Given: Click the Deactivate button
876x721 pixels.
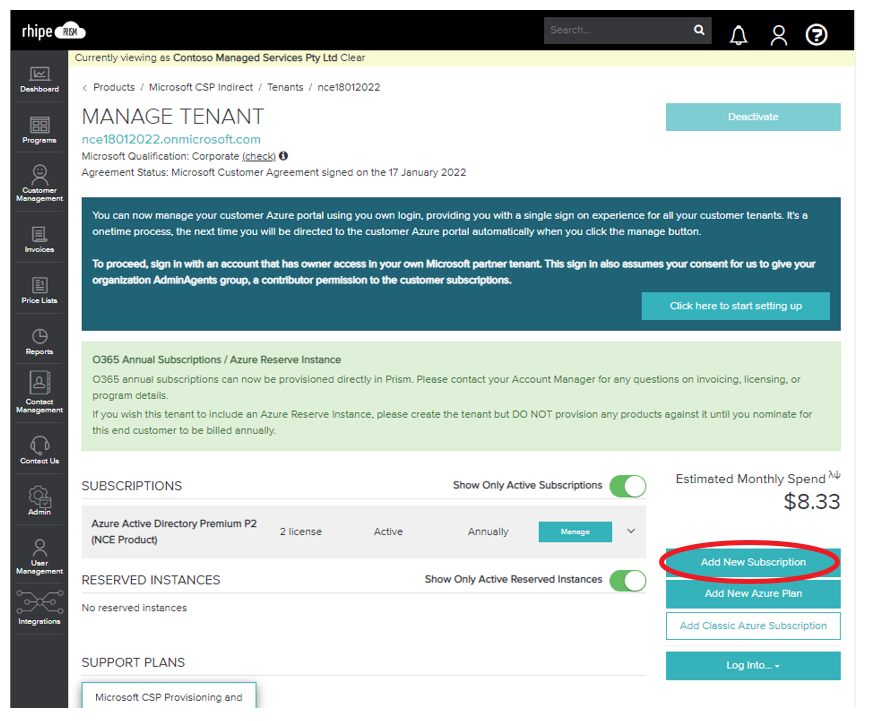Looking at the screenshot, I should pos(753,117).
